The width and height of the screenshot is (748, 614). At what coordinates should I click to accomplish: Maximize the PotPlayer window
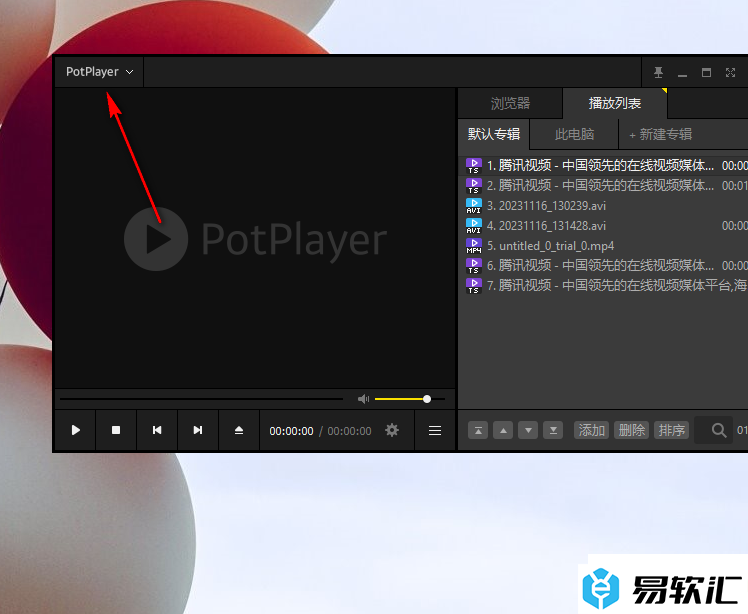point(706,73)
